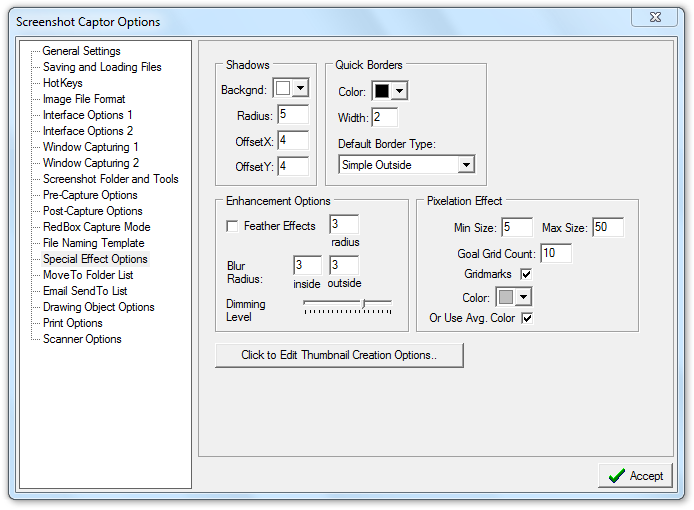Screen dimensions: 694x510
Task: Open MoveTo Folder List
Action: point(88,275)
